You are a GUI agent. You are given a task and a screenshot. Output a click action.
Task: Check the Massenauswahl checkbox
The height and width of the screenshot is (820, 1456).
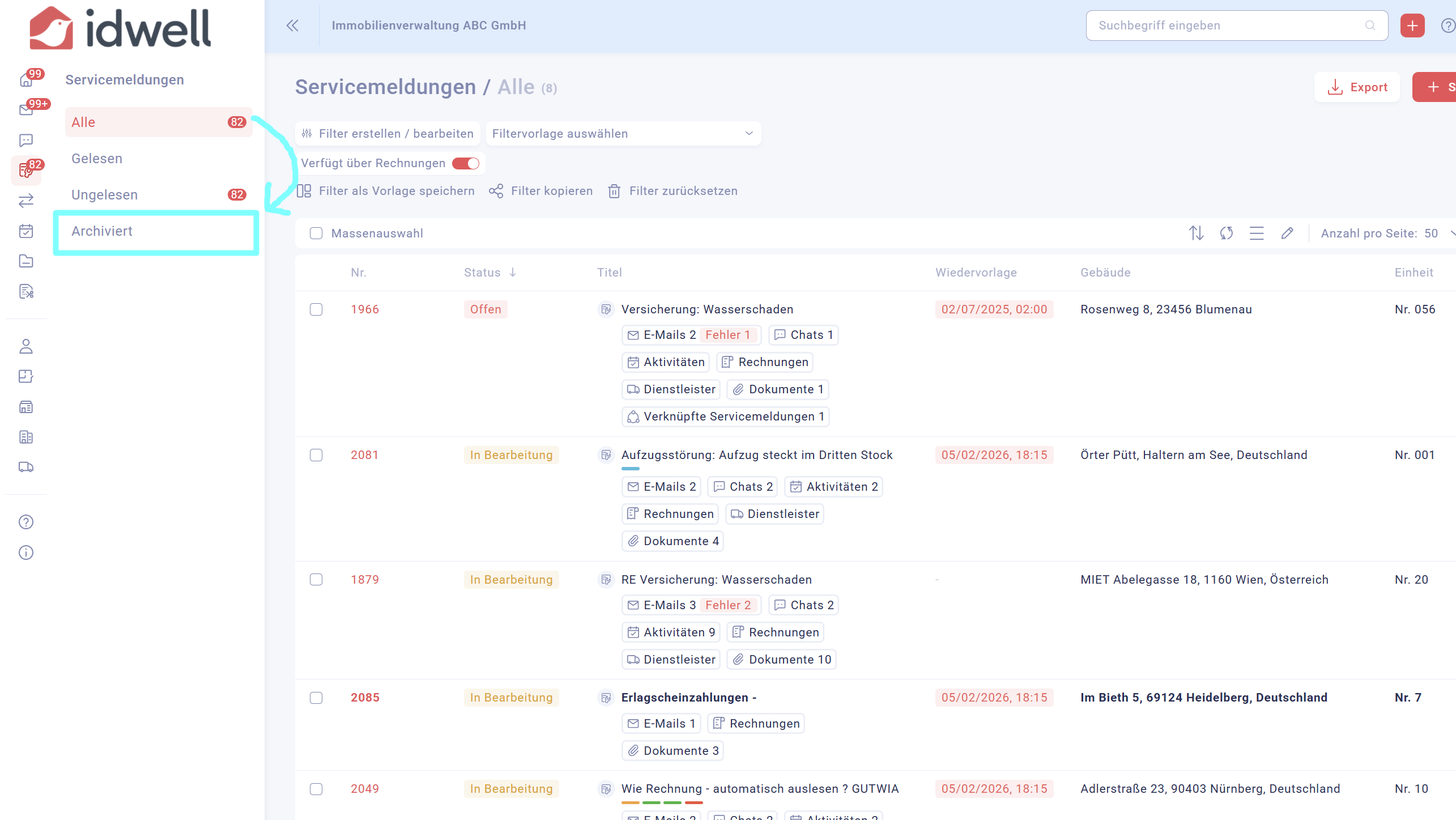(x=316, y=233)
